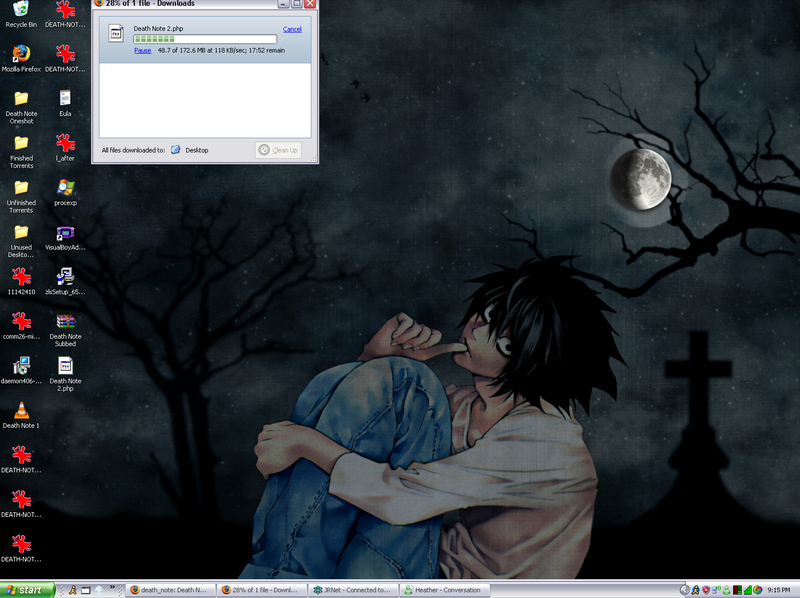Click the download status text 48.7 of 172.6 MB
Screen dimensions: 800x598
tap(221, 51)
